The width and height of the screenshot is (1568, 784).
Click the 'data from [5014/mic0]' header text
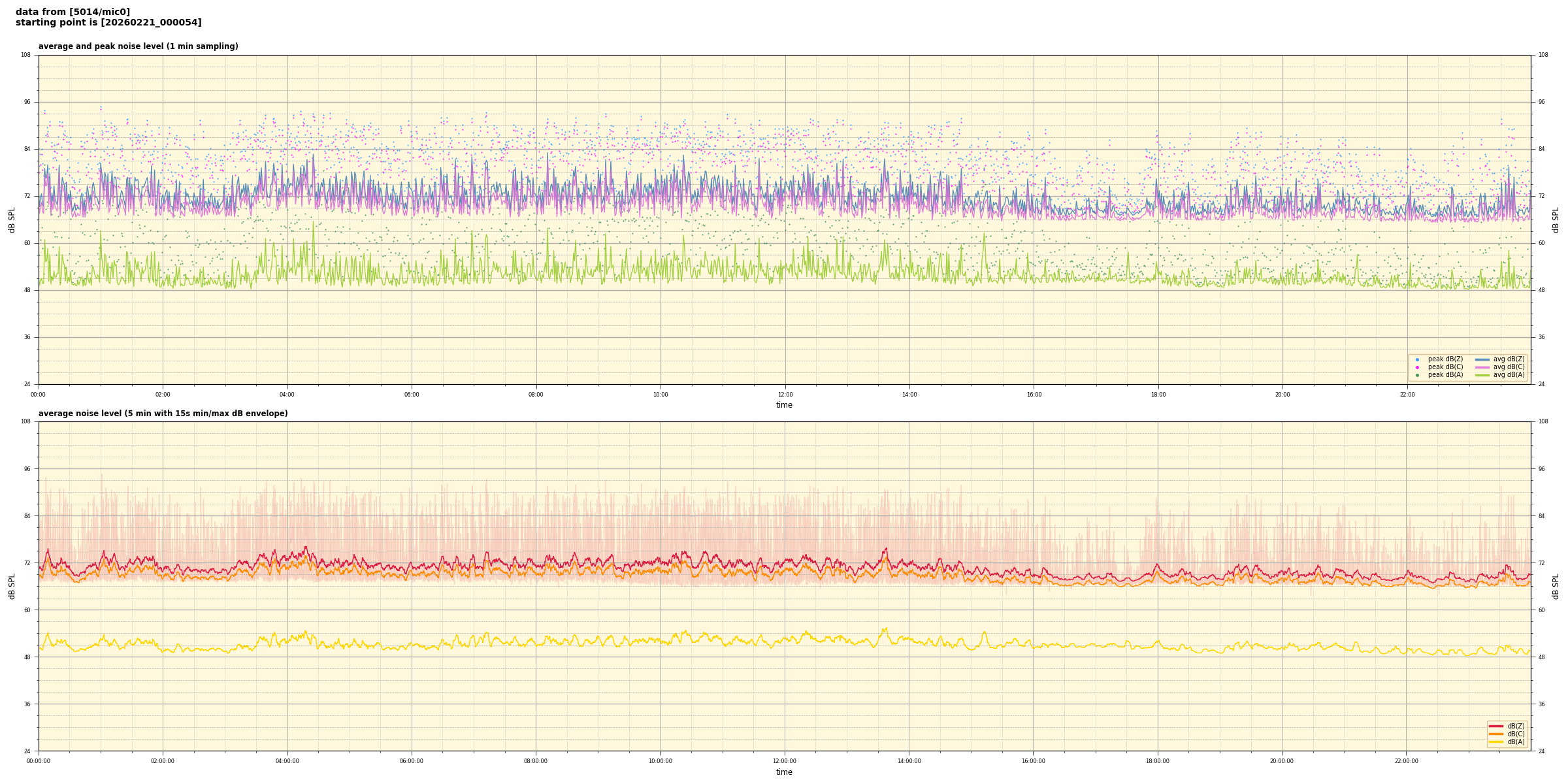(73, 12)
